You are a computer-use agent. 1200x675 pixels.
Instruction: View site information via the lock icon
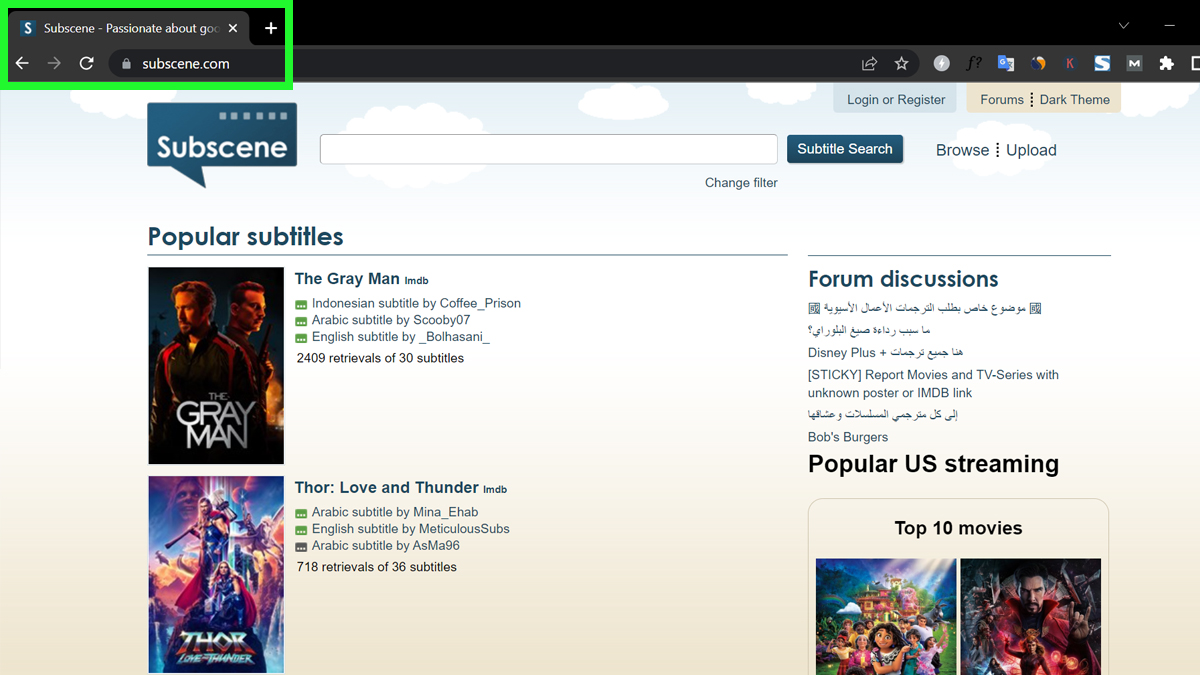[x=126, y=64]
